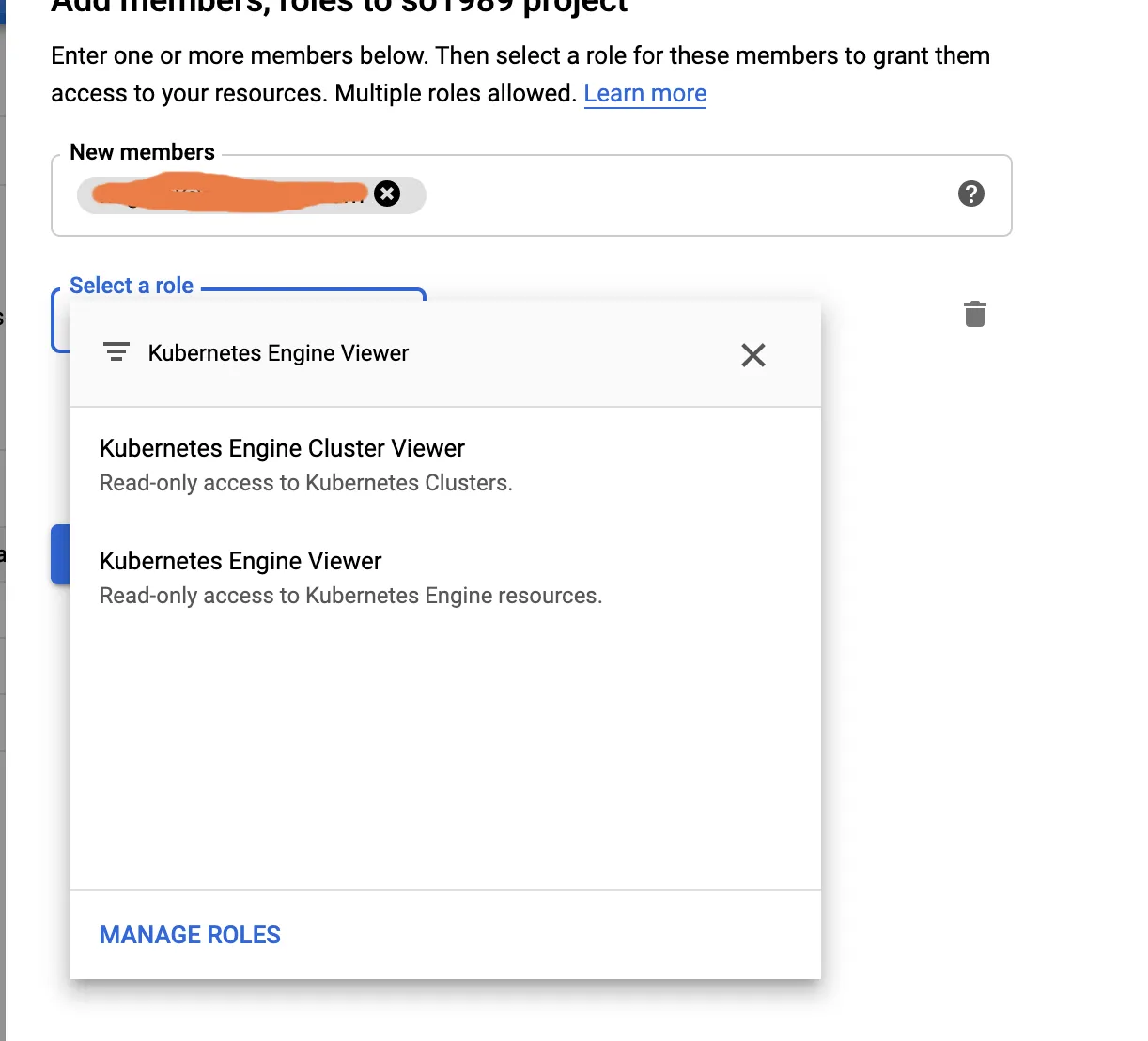Click the "Select a role" label
This screenshot has height=1041, width=1148.
coord(132,286)
